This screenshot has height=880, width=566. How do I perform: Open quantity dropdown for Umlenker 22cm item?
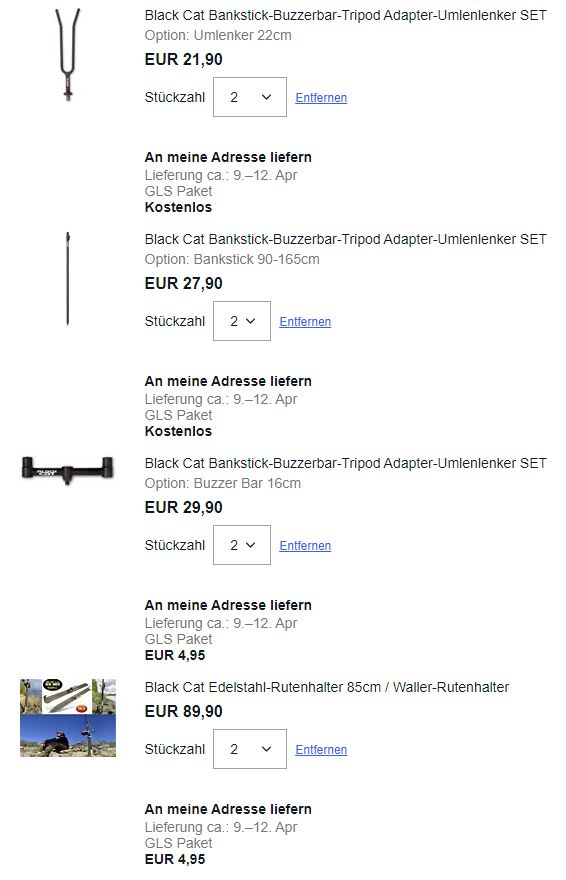[250, 97]
